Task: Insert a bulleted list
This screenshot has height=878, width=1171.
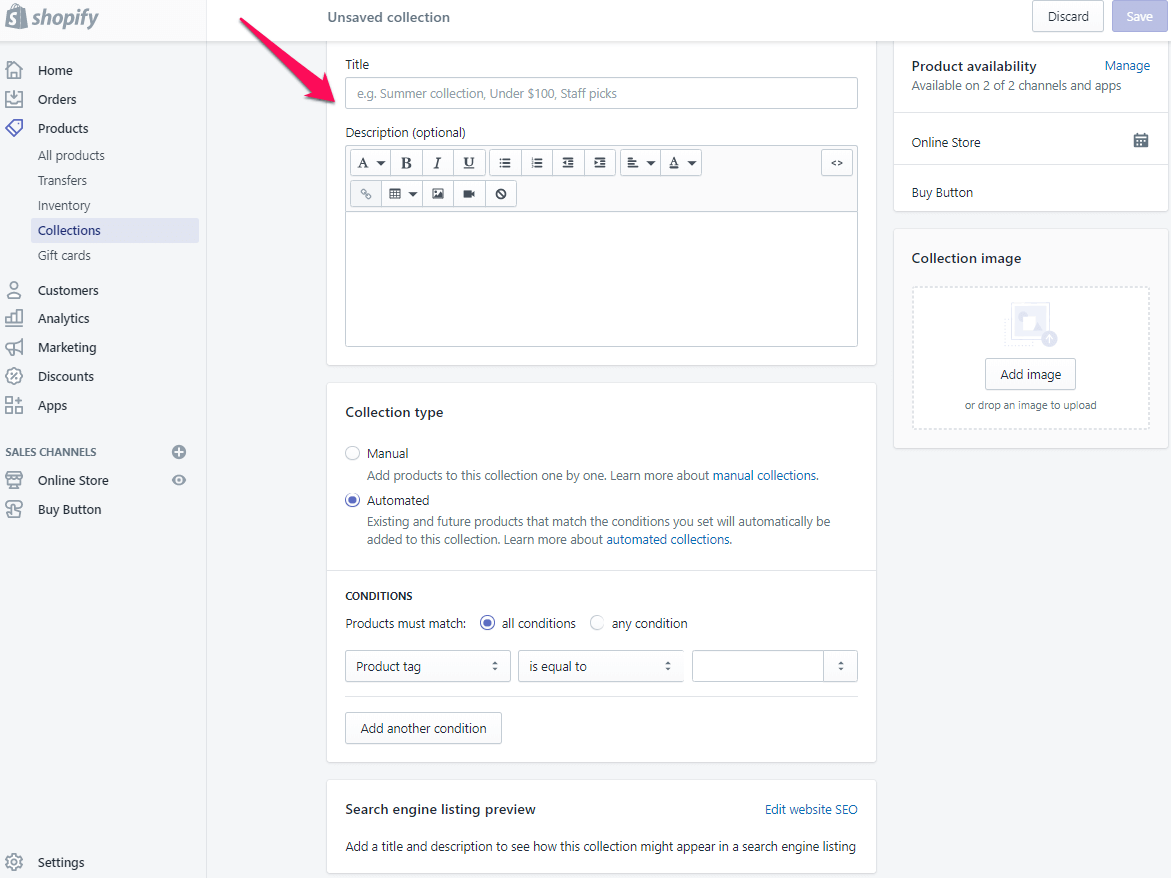Action: coord(505,163)
